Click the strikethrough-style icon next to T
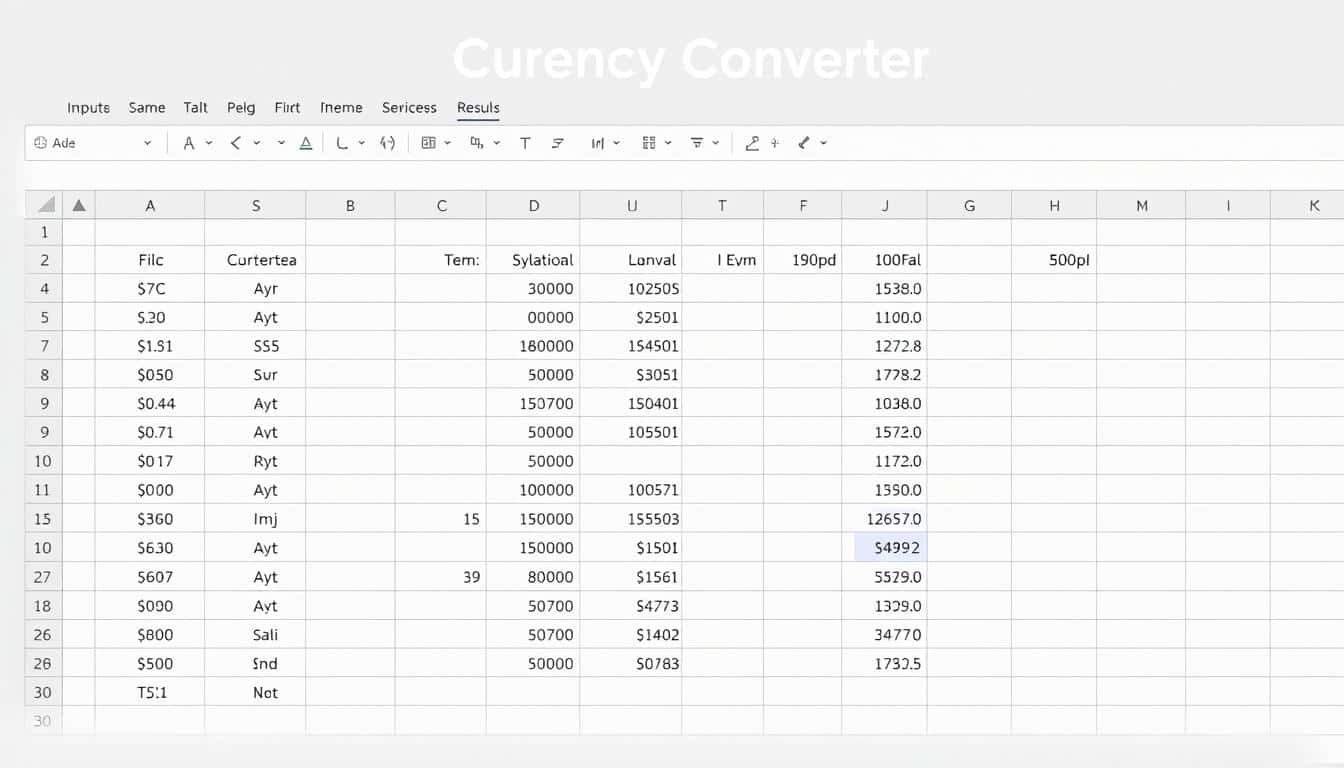1344x768 pixels. coord(558,143)
